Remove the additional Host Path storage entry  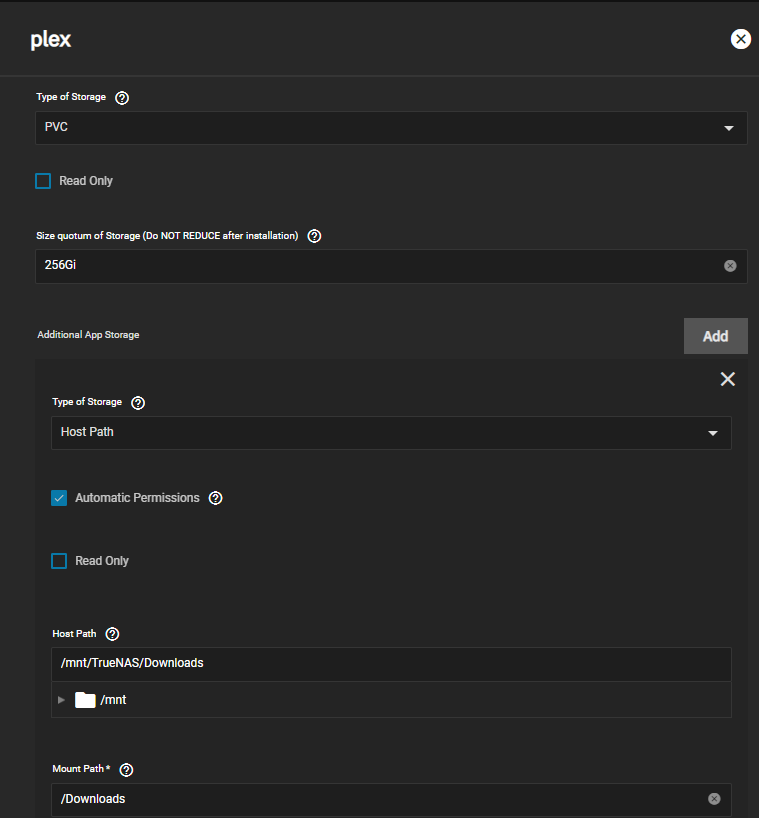pos(727,379)
